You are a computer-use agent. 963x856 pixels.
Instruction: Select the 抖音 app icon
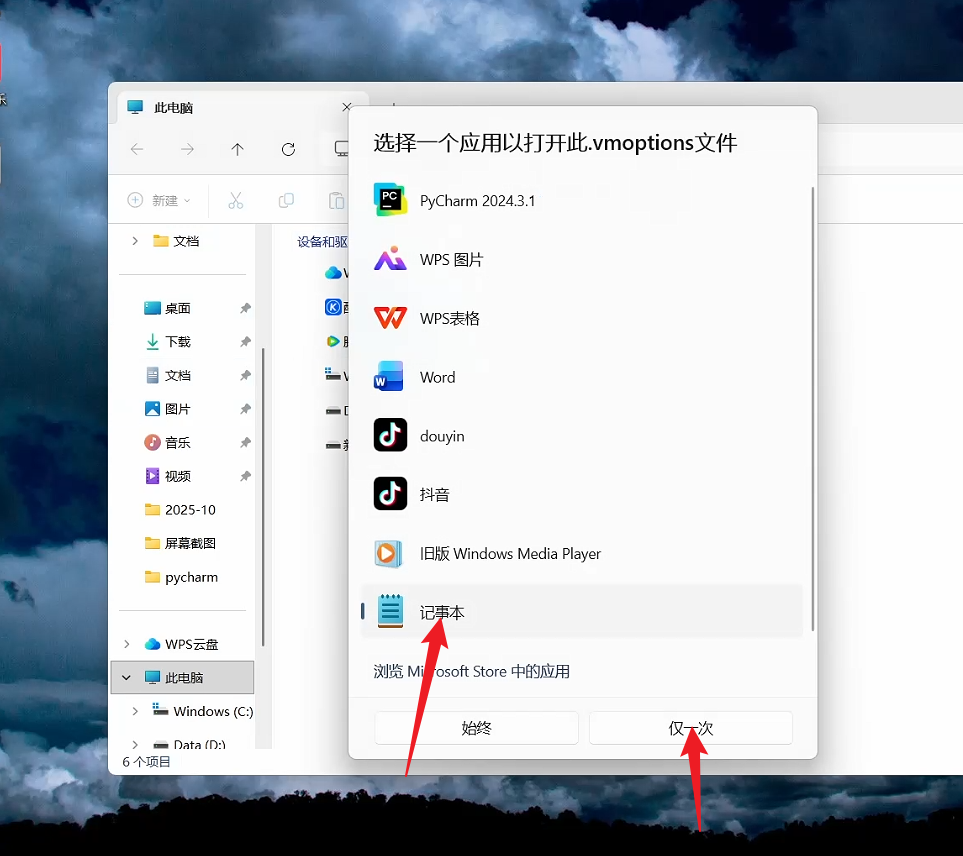(x=390, y=494)
